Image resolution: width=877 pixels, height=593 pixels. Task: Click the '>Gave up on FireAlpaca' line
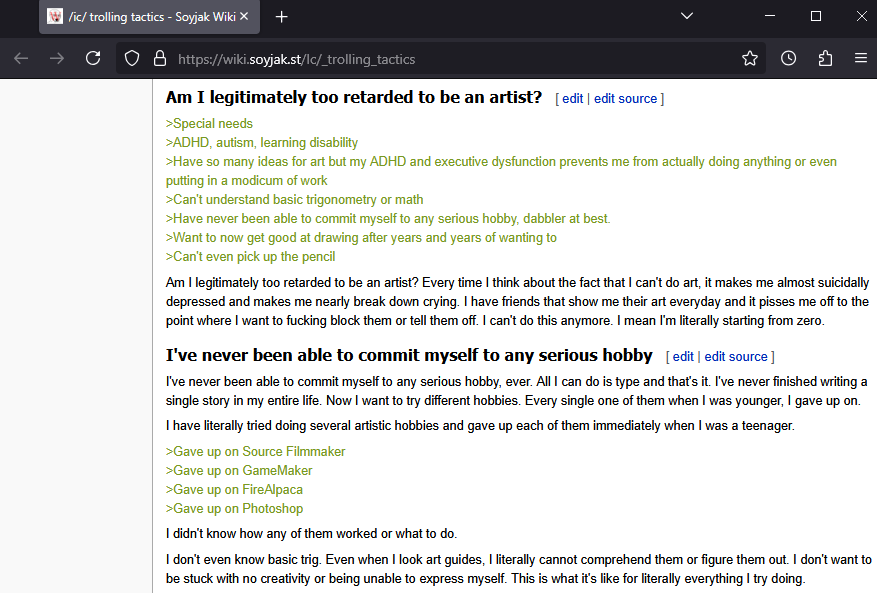pyautogui.click(x=234, y=490)
